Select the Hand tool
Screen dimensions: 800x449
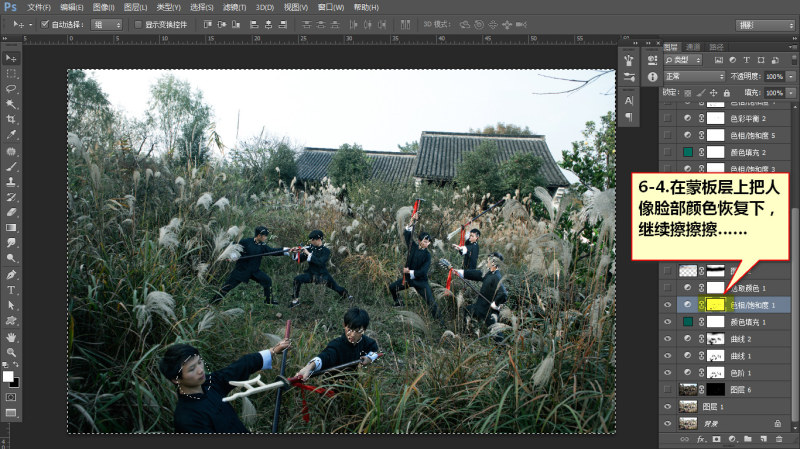[x=11, y=337]
